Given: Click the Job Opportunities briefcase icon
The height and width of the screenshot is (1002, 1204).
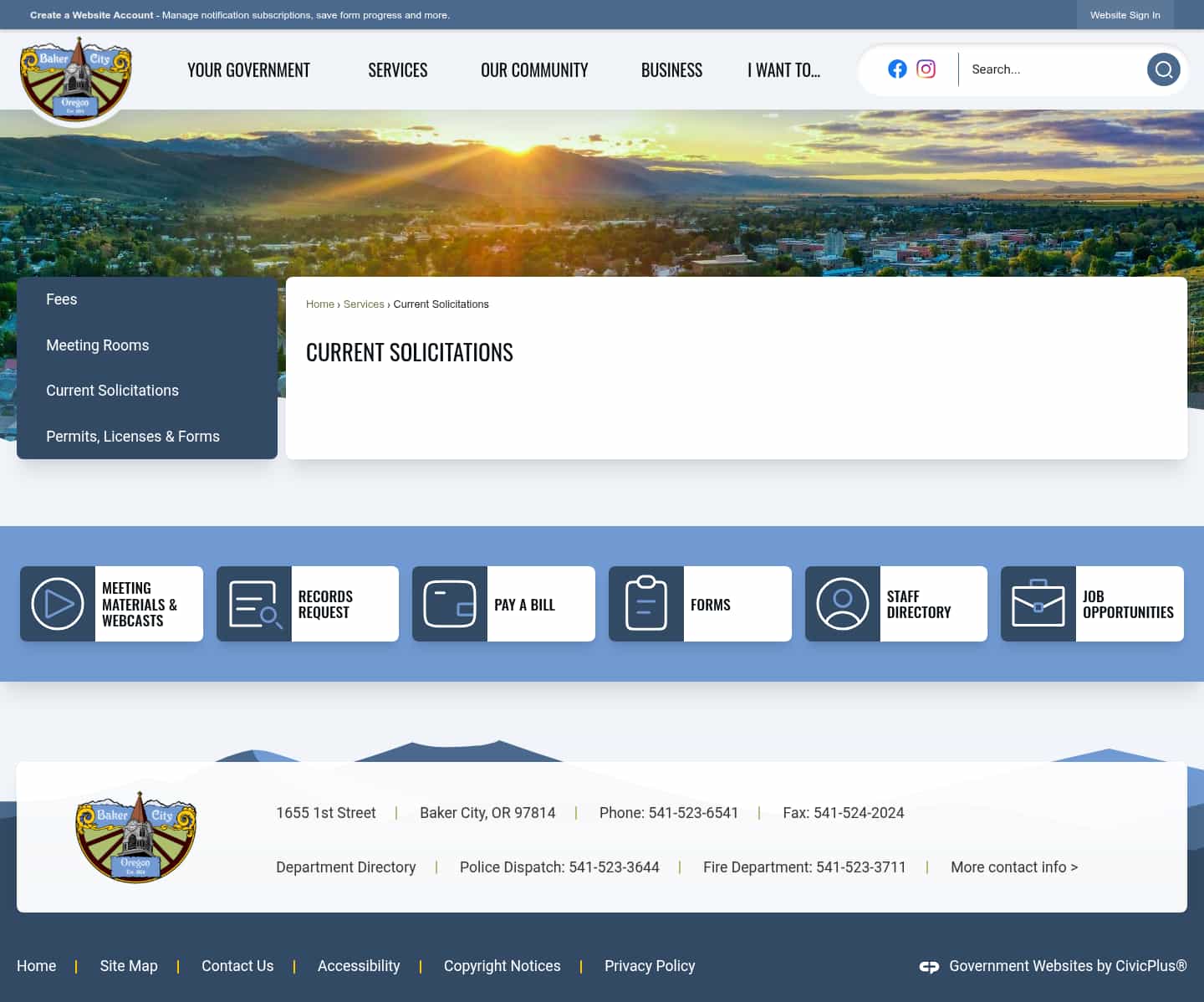Looking at the screenshot, I should pyautogui.click(x=1038, y=603).
